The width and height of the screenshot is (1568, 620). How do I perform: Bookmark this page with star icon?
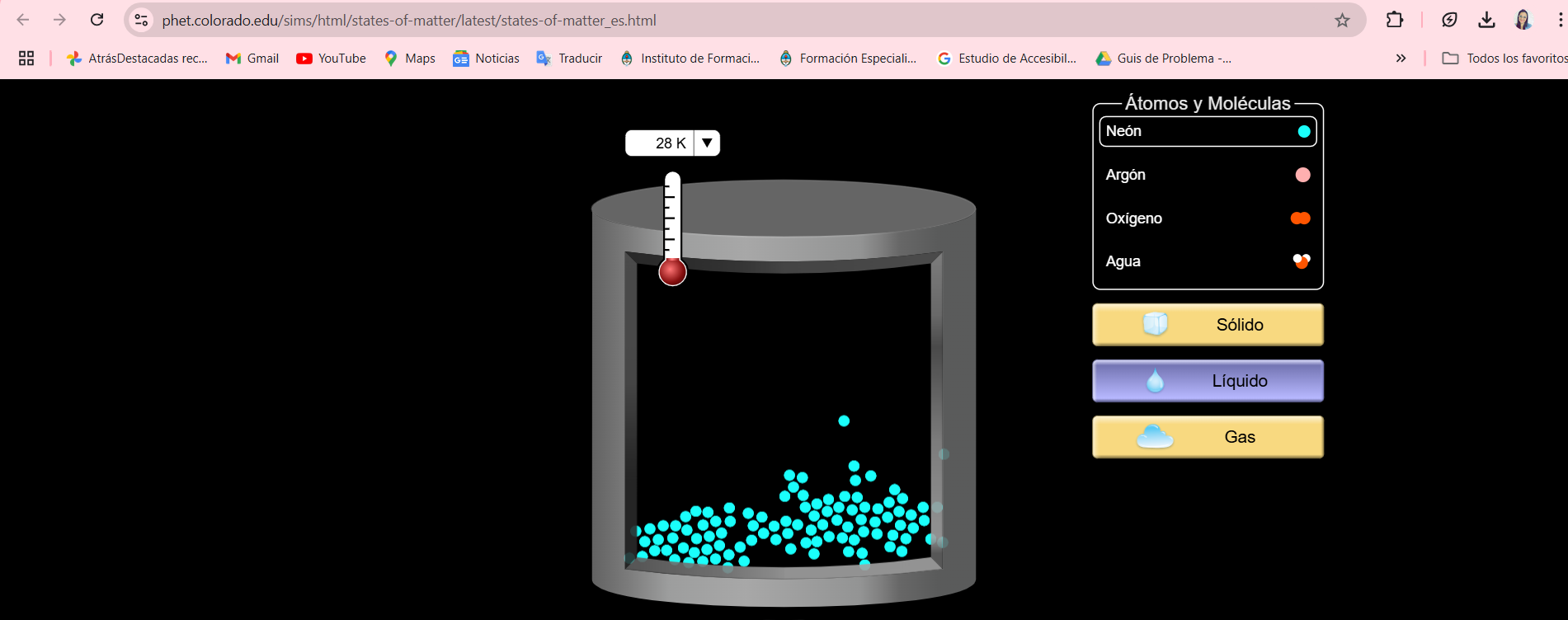pyautogui.click(x=1342, y=21)
